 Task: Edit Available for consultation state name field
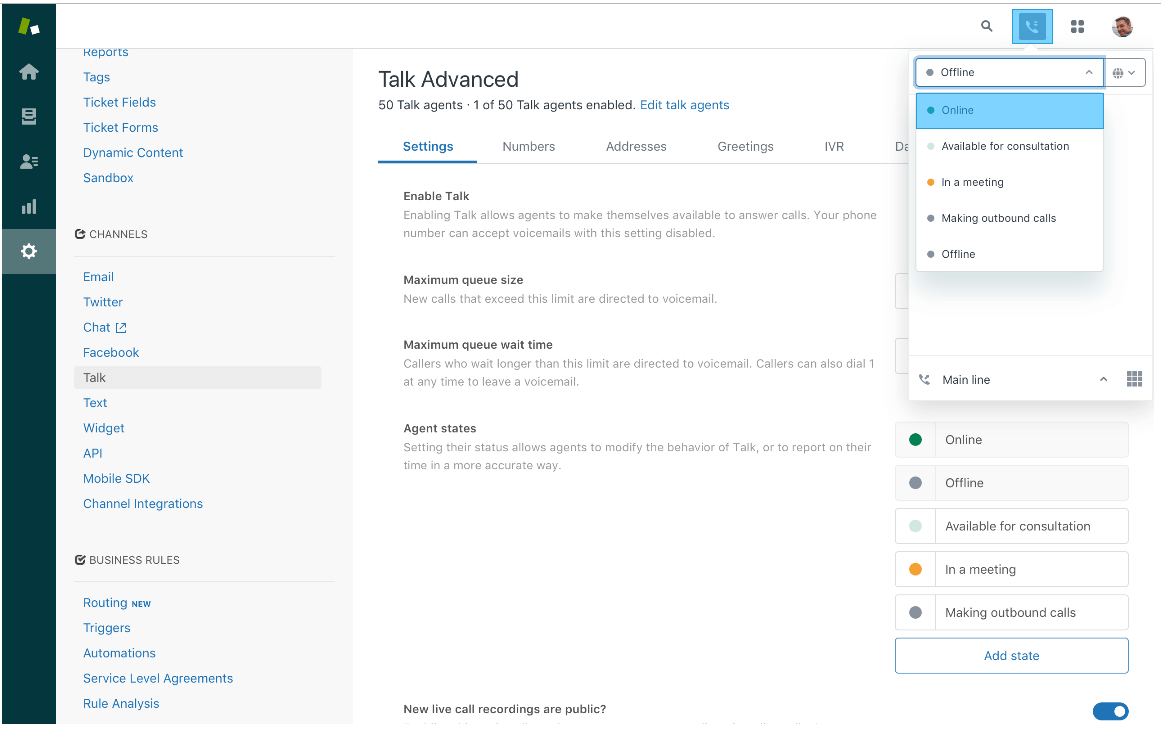coord(1031,526)
